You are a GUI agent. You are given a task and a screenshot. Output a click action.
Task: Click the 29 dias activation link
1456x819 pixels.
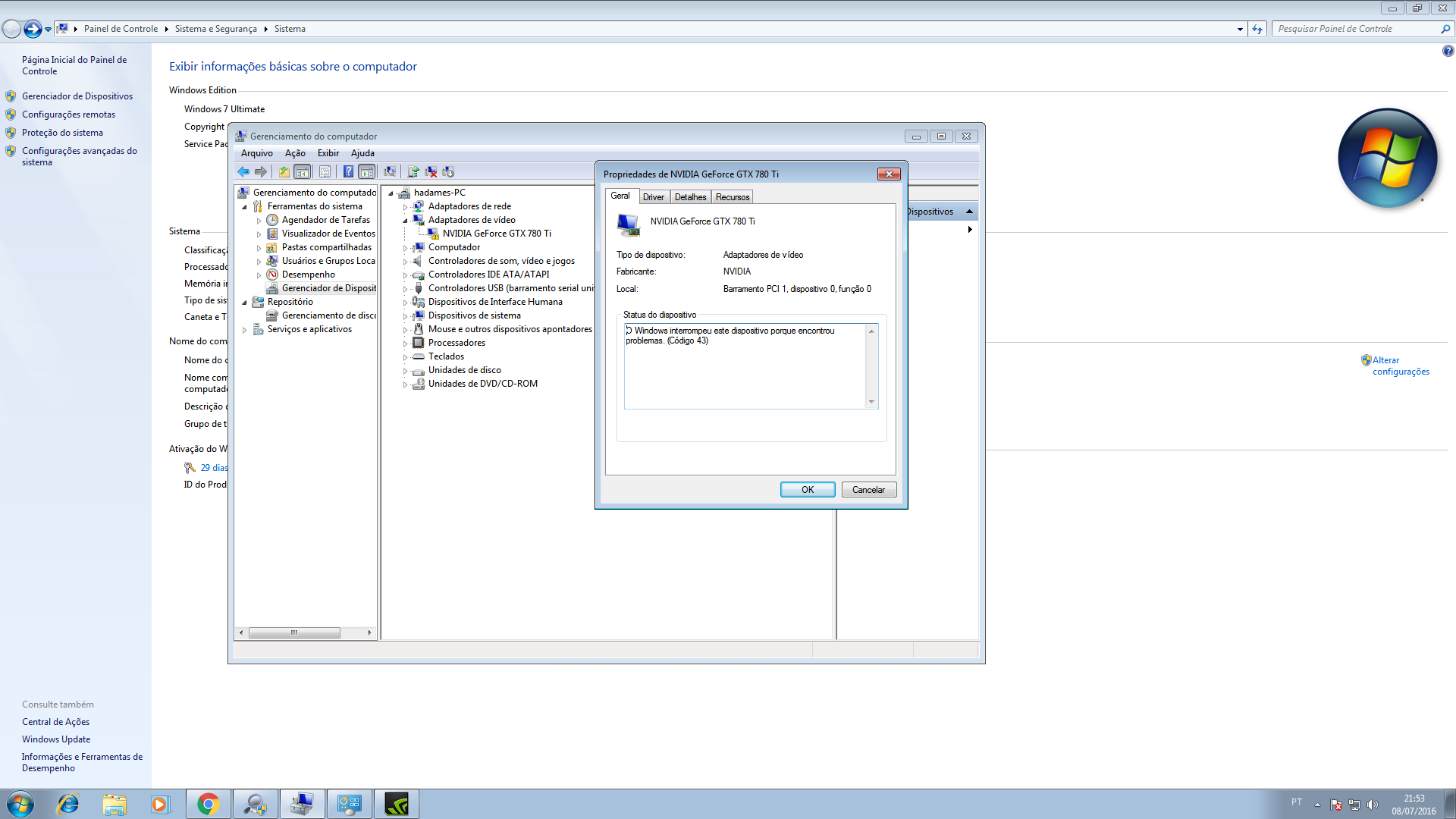pos(214,468)
